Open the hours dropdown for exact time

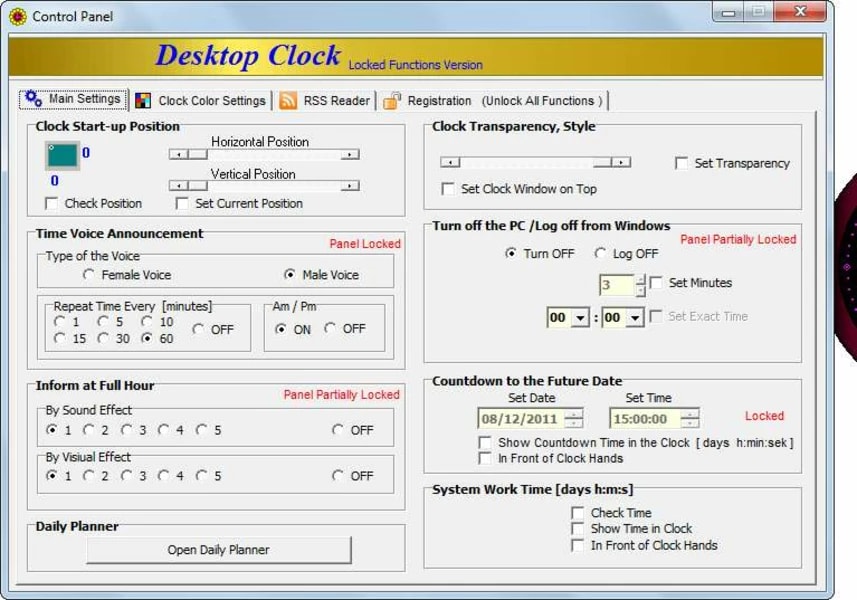(x=582, y=318)
